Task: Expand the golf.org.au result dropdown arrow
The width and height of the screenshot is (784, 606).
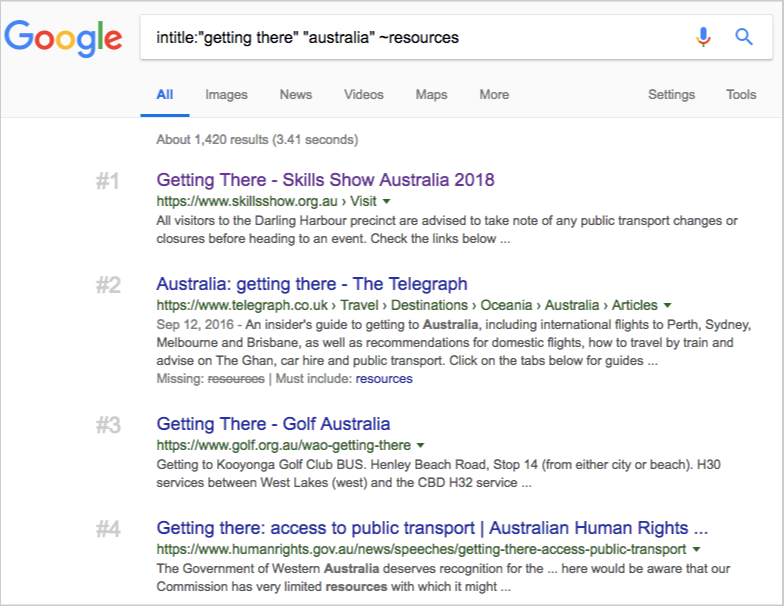Action: 420,446
